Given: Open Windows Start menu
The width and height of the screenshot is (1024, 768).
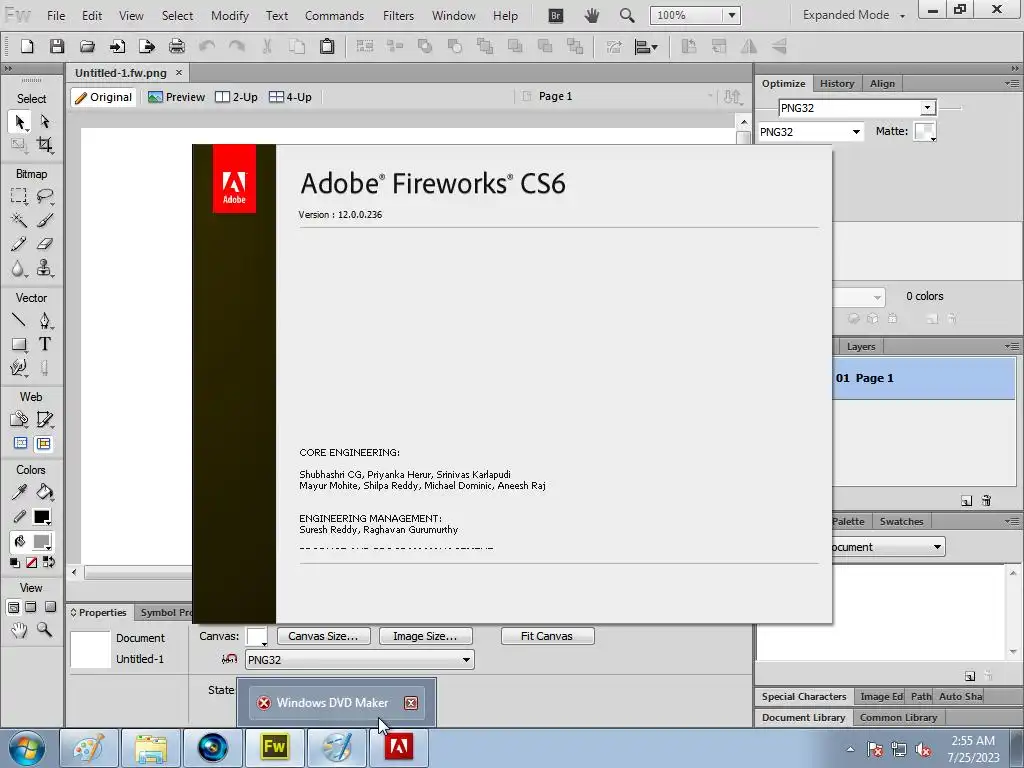Looking at the screenshot, I should tap(26, 748).
